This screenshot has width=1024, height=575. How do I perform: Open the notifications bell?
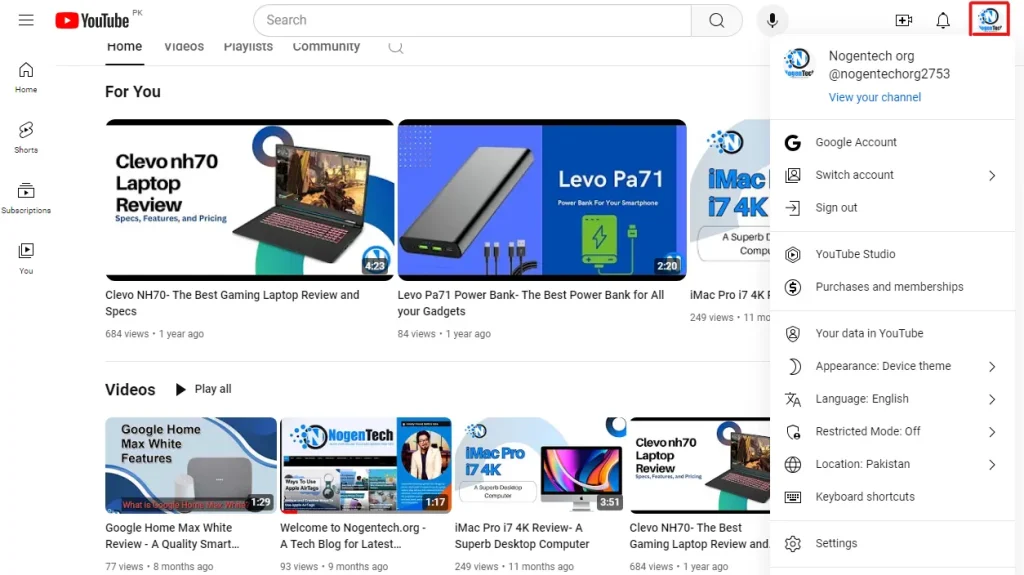coord(942,20)
